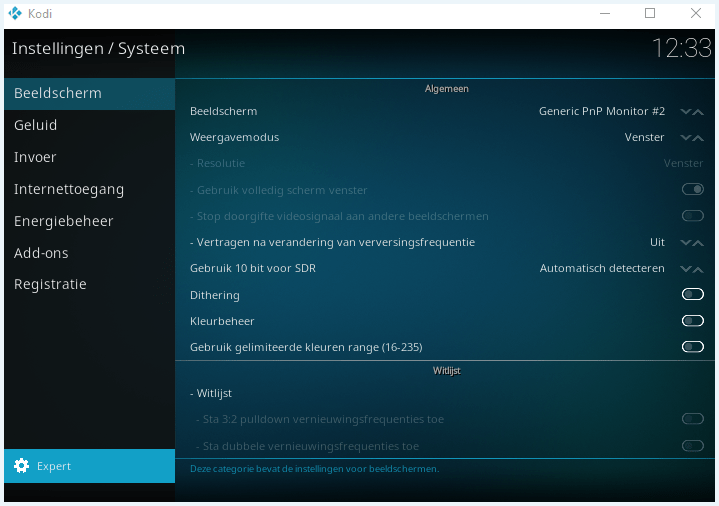719x506 pixels.
Task: Click the Expert settings level gear icon
Action: click(21, 466)
